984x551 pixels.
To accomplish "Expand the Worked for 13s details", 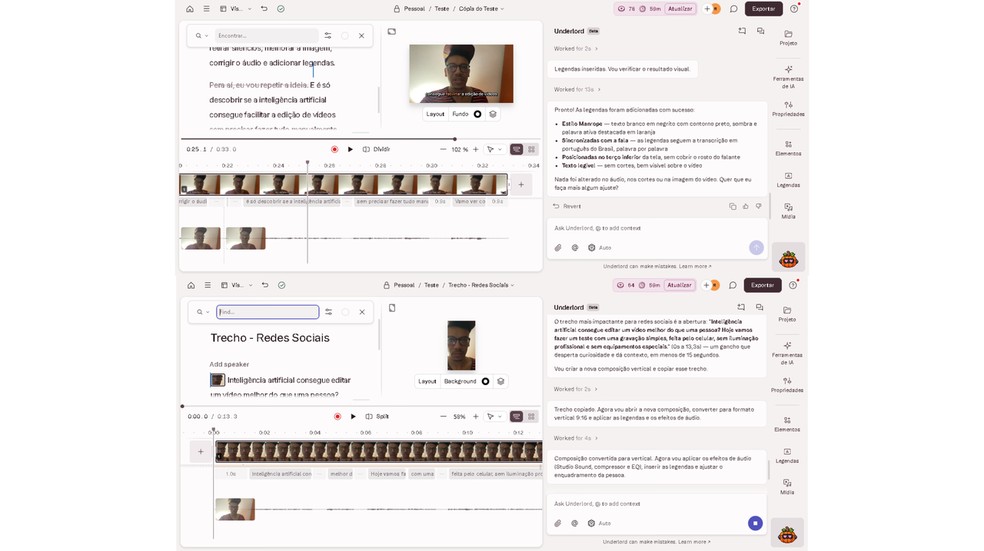I will coord(577,90).
